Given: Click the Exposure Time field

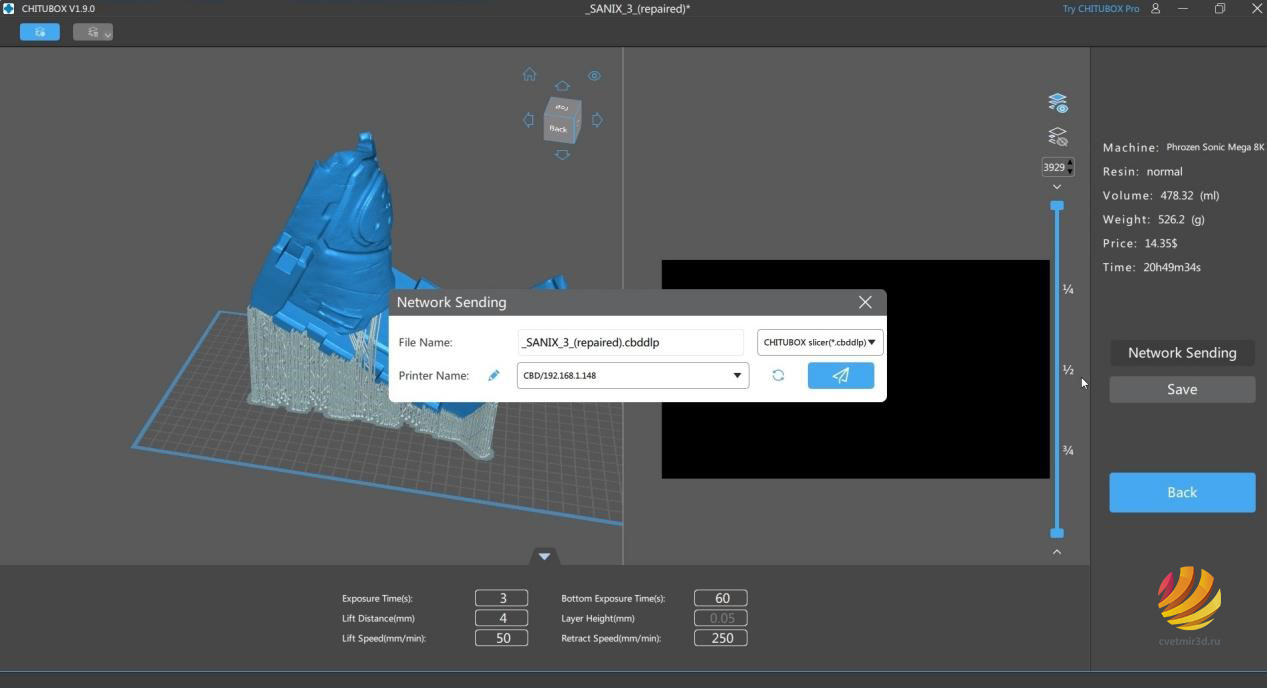Looking at the screenshot, I should pos(501,598).
